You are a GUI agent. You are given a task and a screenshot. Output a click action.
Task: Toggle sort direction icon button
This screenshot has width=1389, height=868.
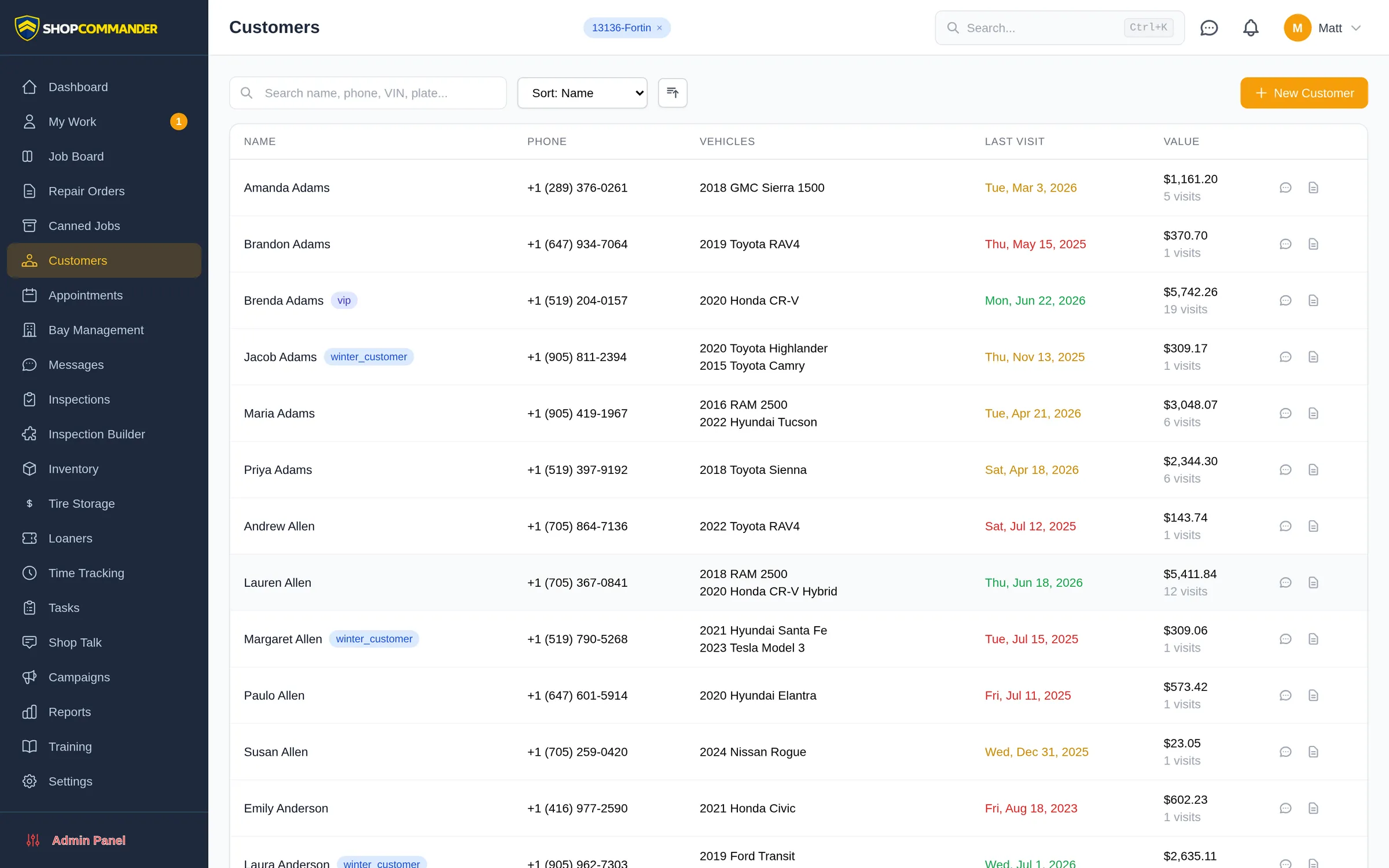coord(673,93)
